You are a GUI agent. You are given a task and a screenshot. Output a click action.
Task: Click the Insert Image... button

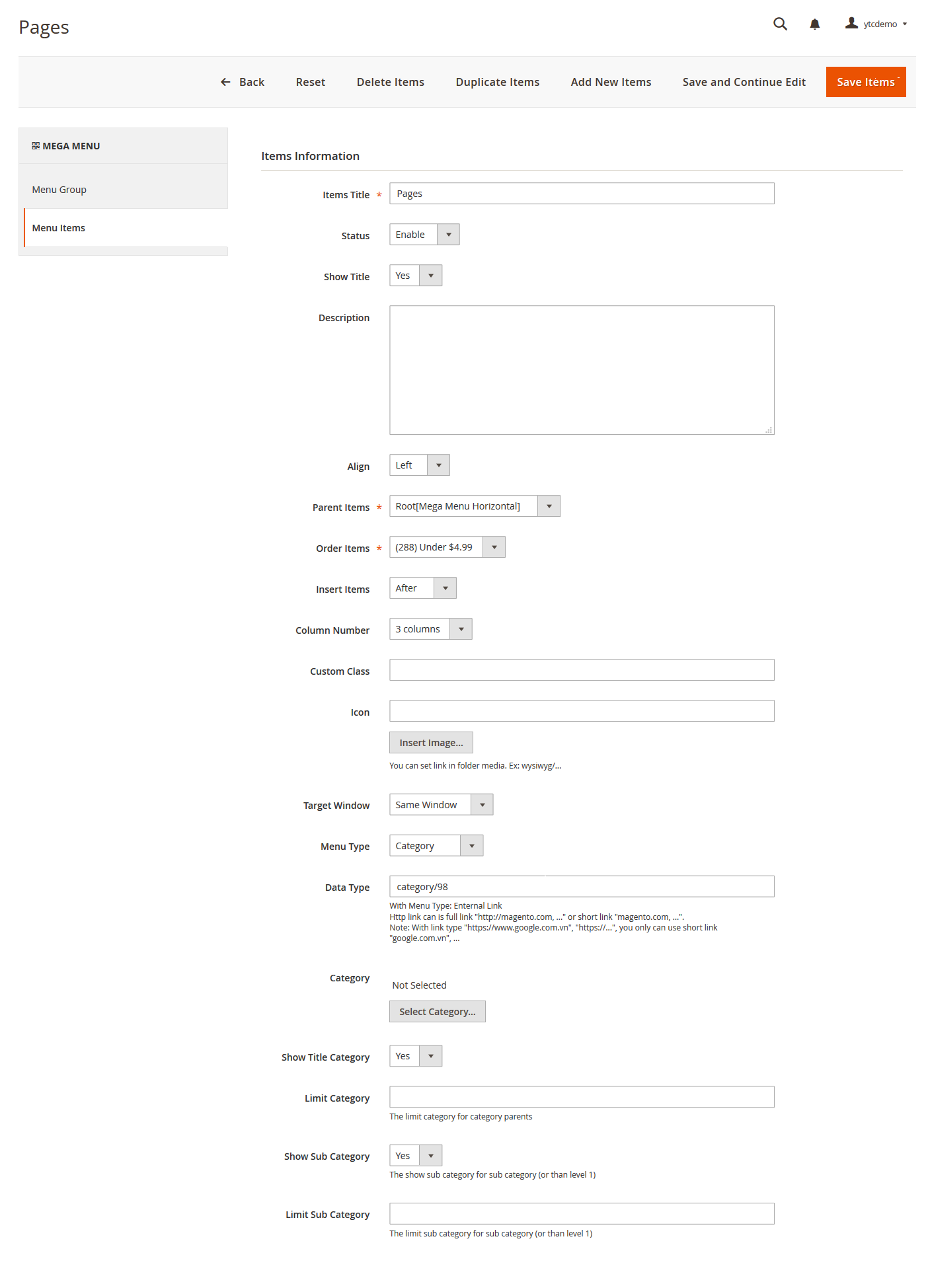tap(431, 743)
